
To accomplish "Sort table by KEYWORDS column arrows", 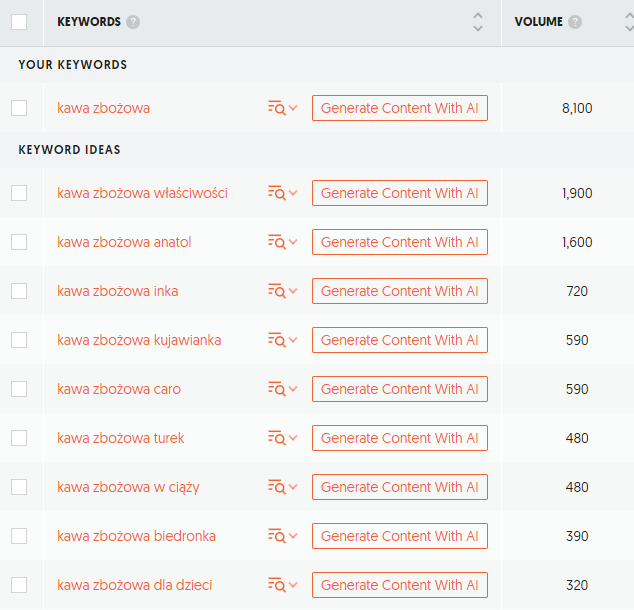I will click(x=478, y=22).
